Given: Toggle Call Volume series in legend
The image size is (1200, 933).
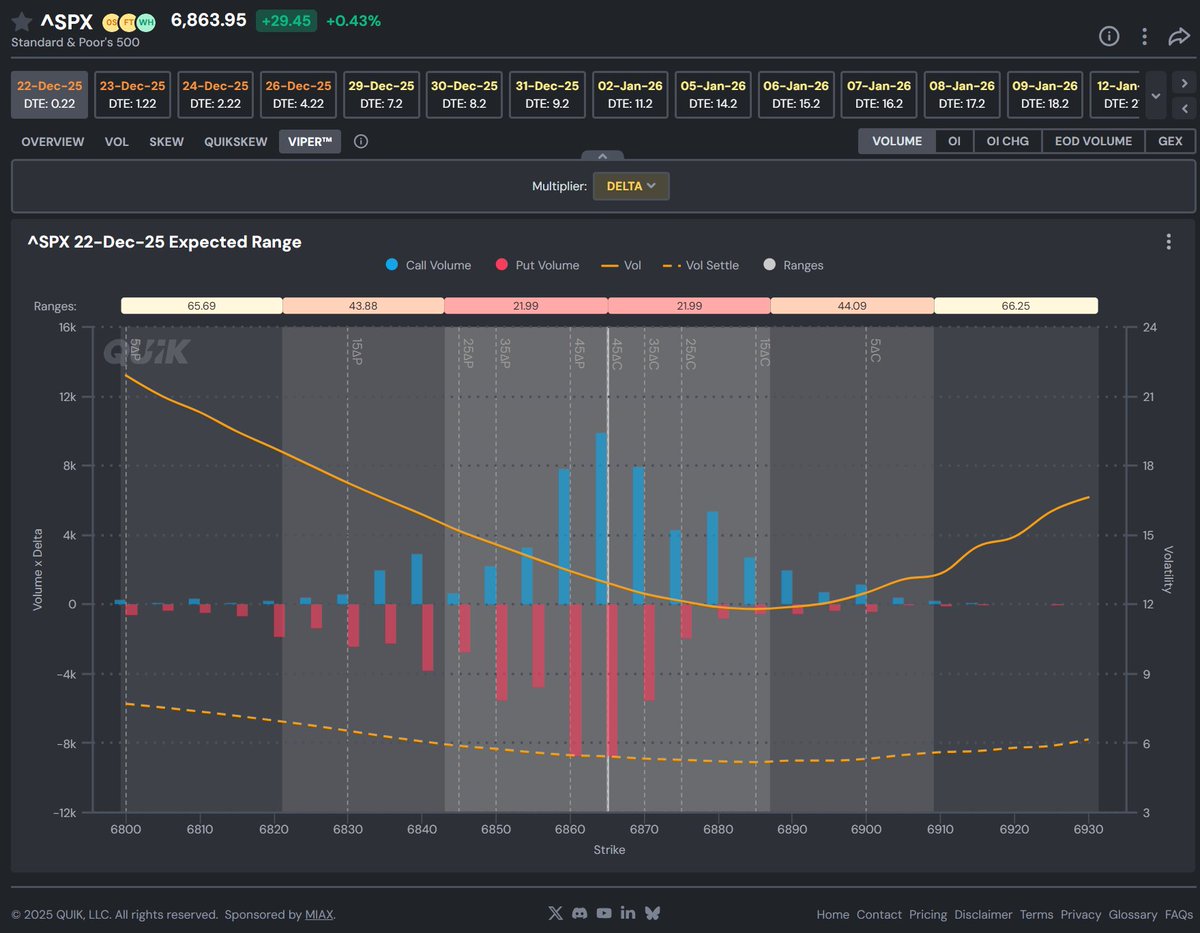Looking at the screenshot, I should tap(428, 265).
